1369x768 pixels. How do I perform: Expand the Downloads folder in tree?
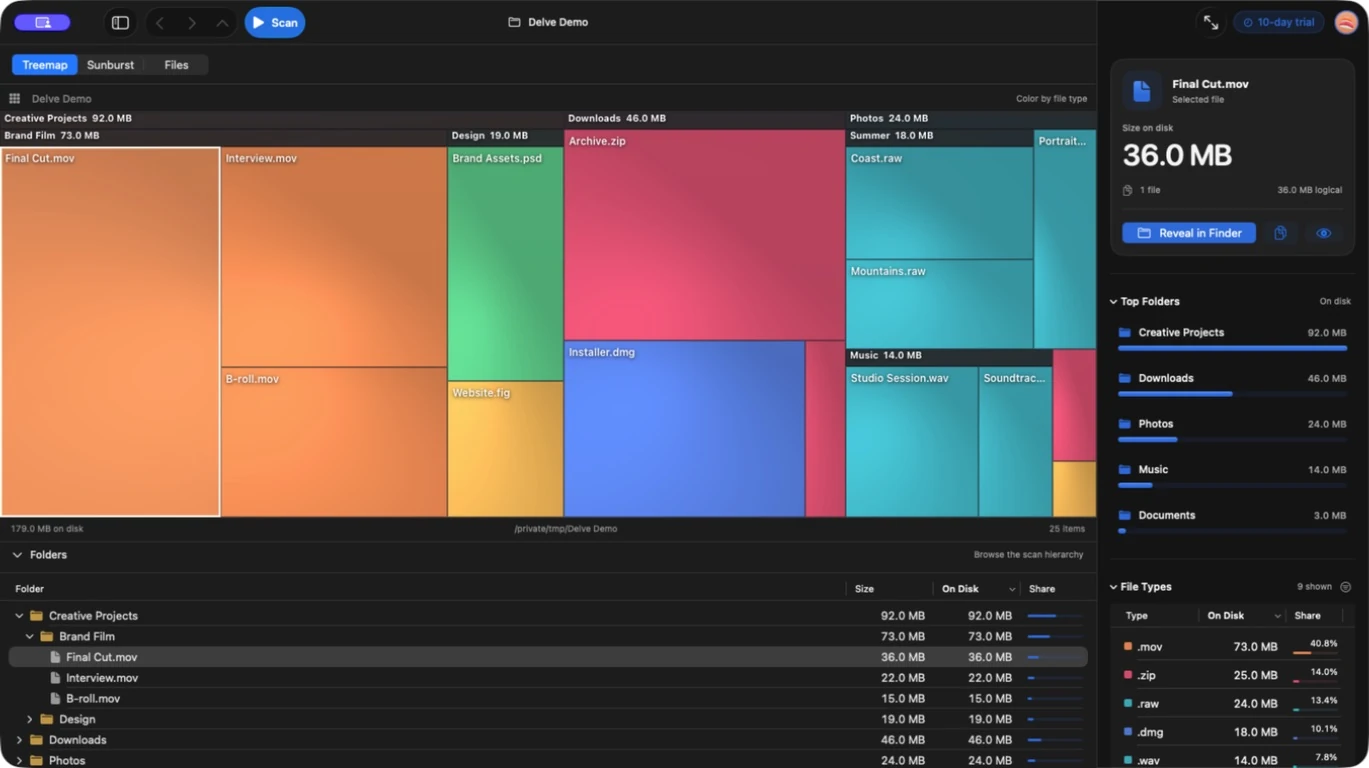(19, 740)
